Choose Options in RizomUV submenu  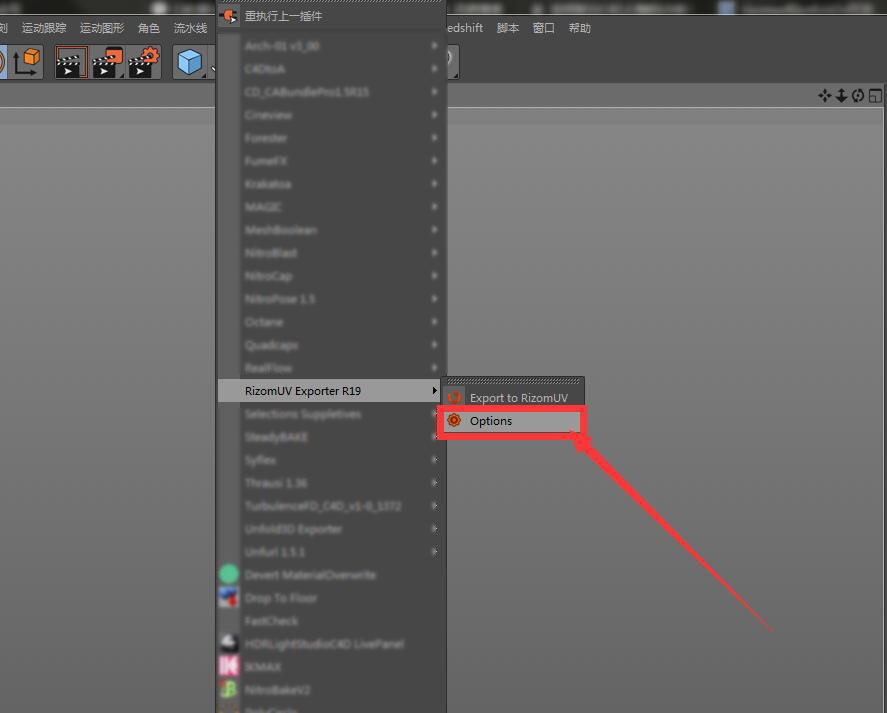point(513,420)
